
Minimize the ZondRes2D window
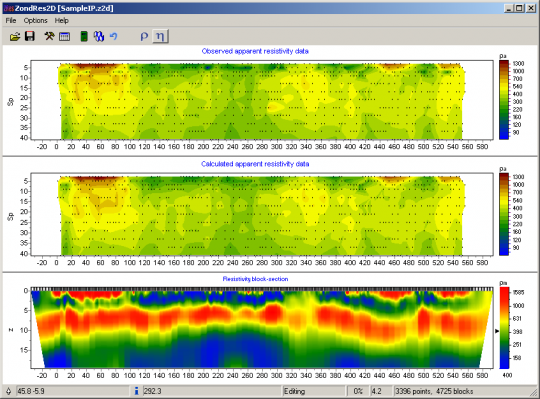point(509,8)
